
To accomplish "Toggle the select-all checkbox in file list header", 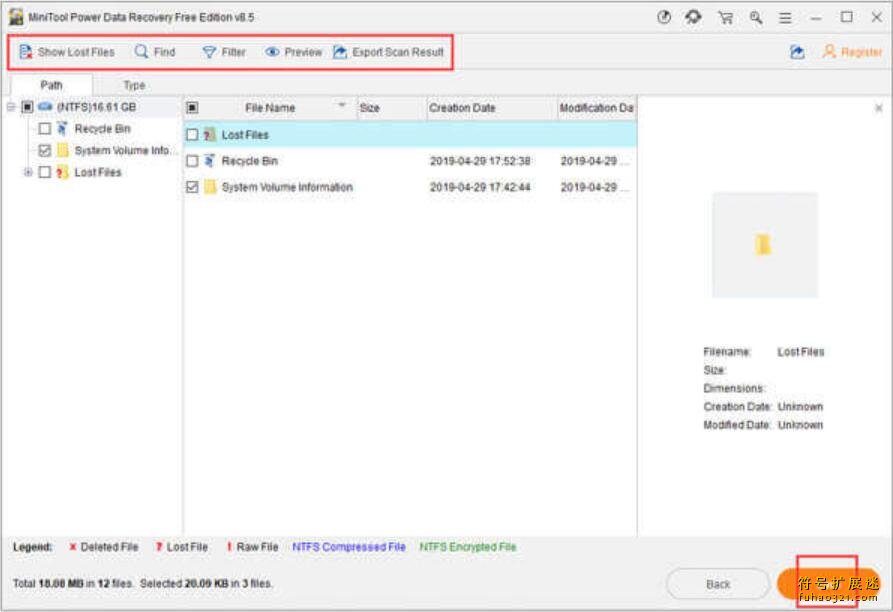I will click(192, 108).
